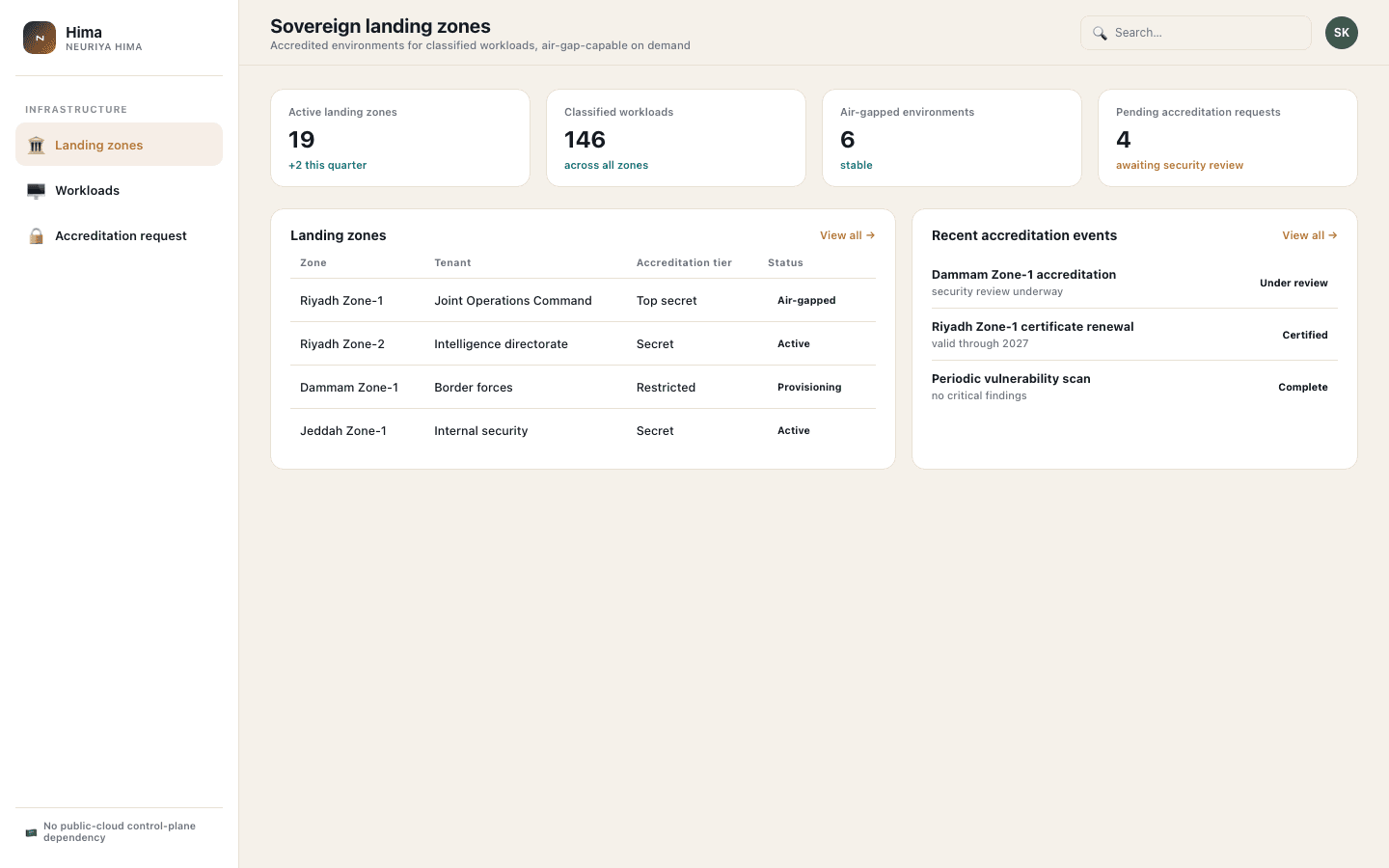Click the Complete status badge
This screenshot has height=868, width=1389.
pos(1303,388)
